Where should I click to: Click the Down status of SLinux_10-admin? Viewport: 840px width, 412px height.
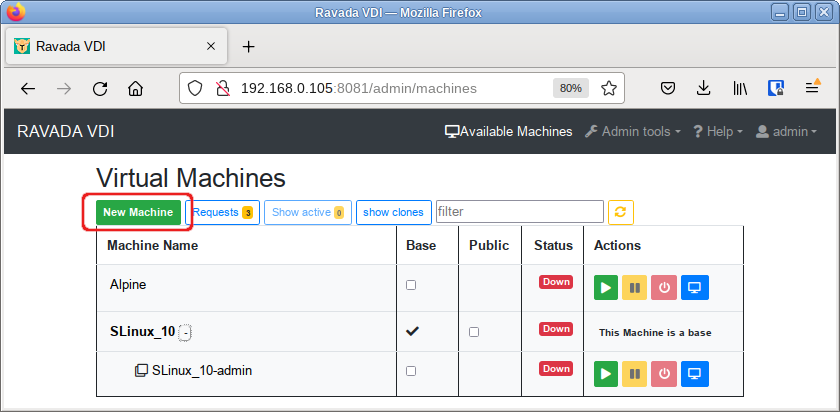click(x=556, y=369)
